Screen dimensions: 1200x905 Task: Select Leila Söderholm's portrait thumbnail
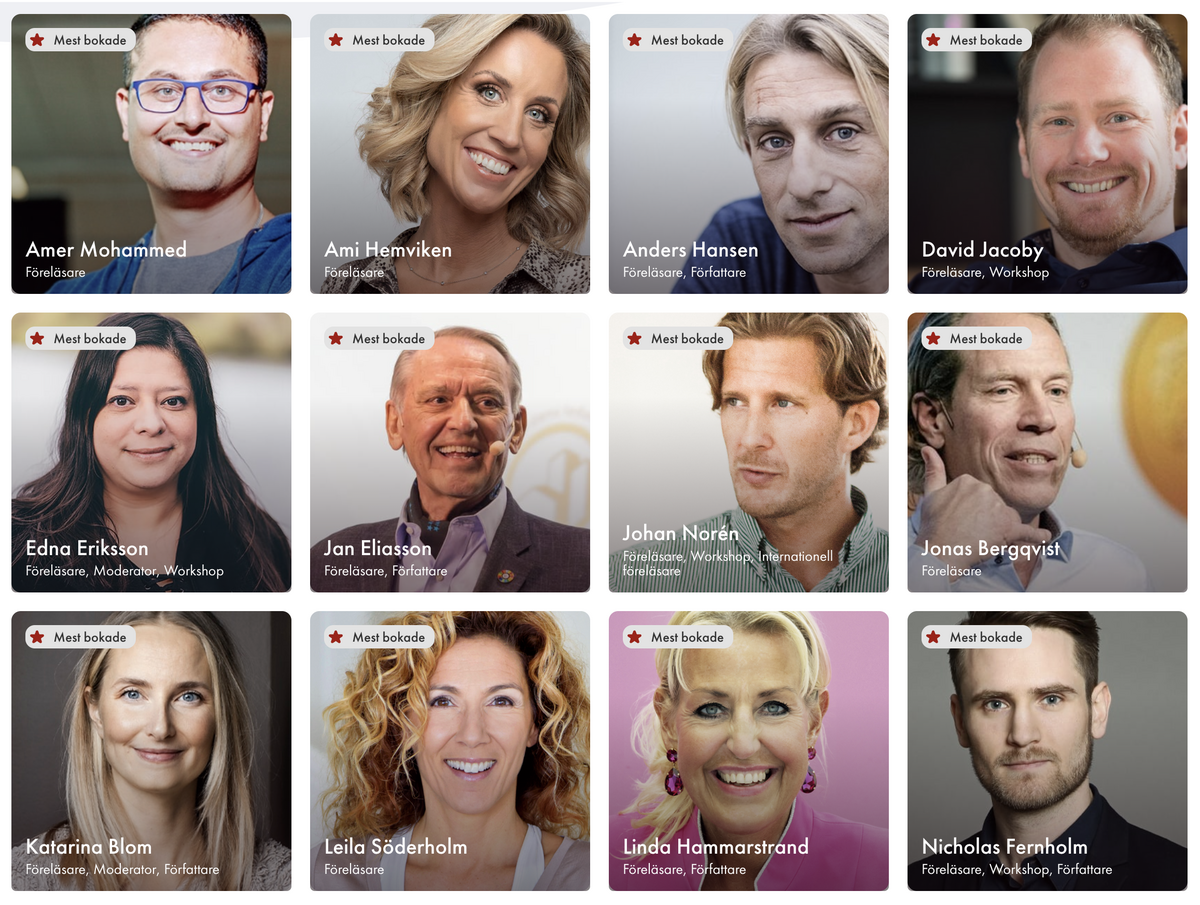click(x=450, y=751)
